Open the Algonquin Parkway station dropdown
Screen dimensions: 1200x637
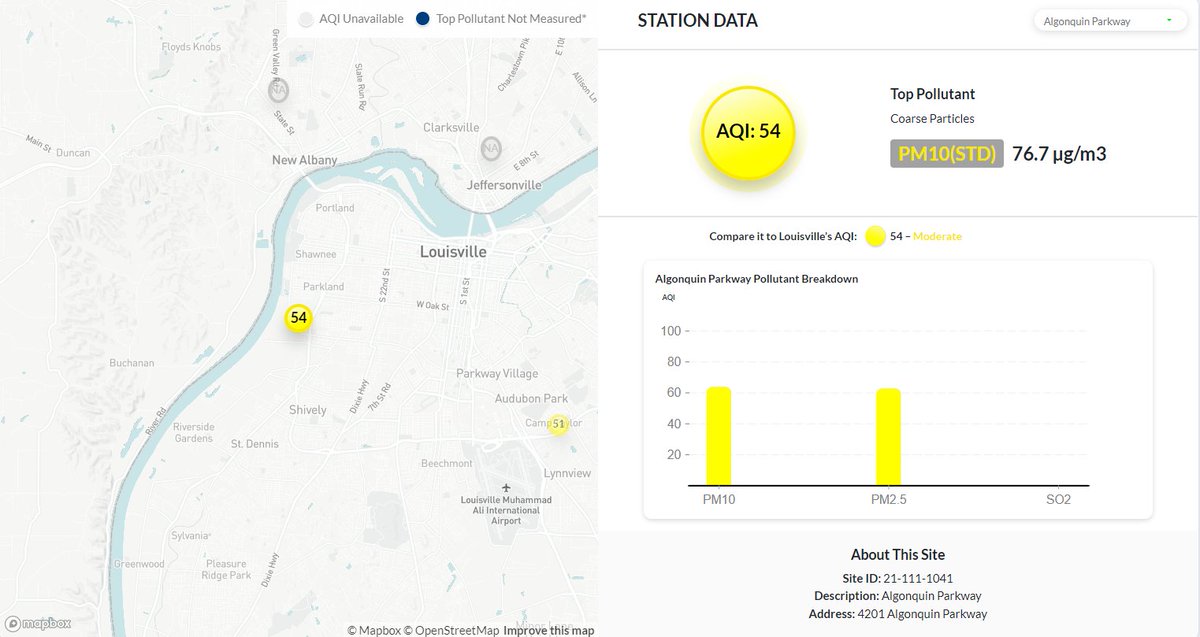pos(1110,21)
